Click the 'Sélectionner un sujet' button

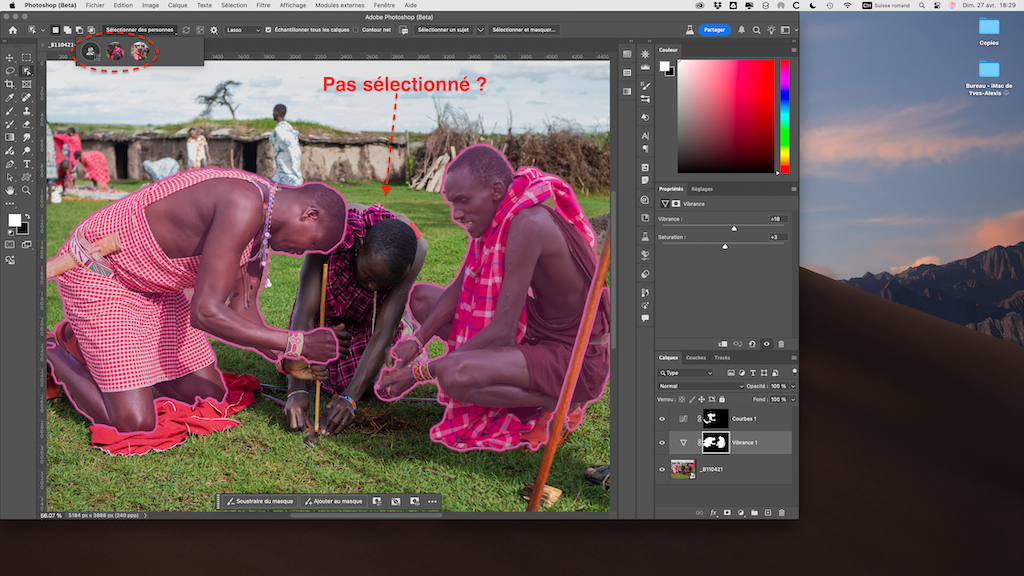444,30
